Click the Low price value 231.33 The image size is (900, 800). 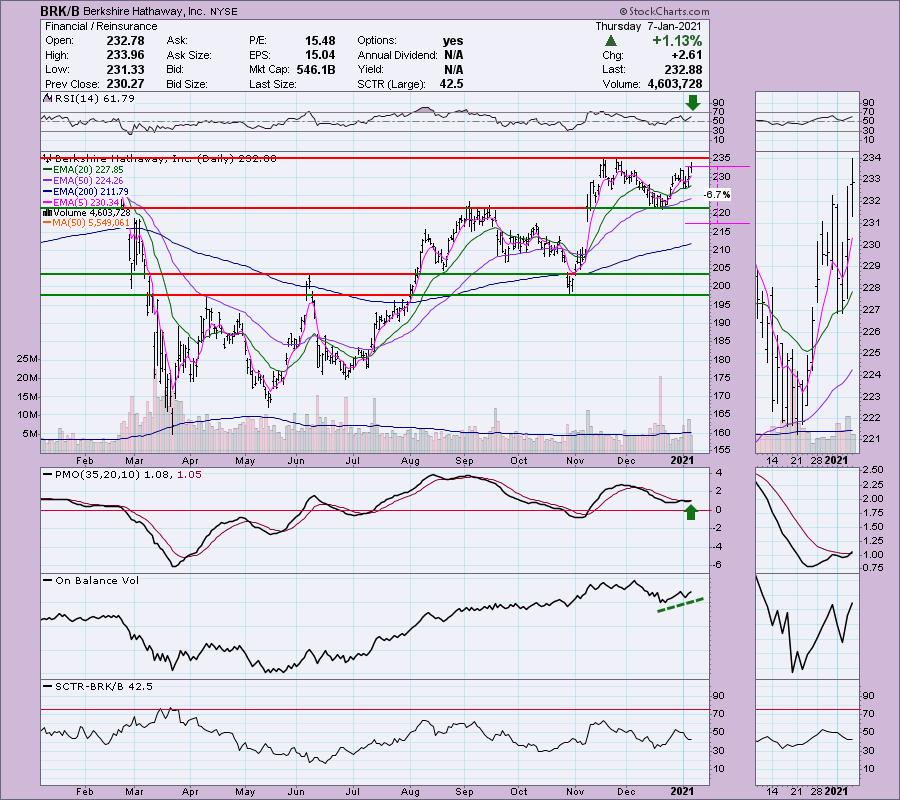coord(125,69)
